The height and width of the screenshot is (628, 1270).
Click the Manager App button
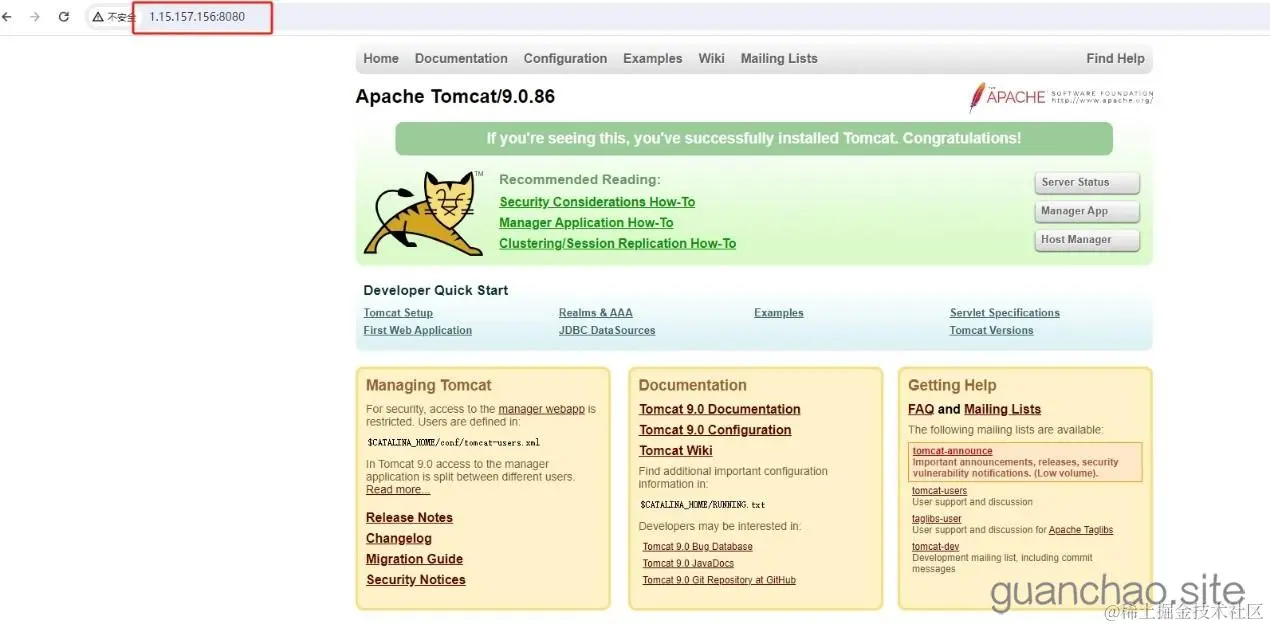tap(1087, 211)
